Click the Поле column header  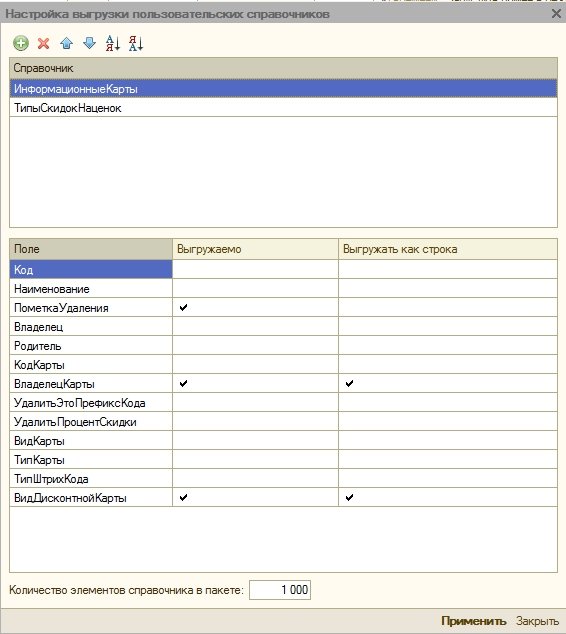91,249
